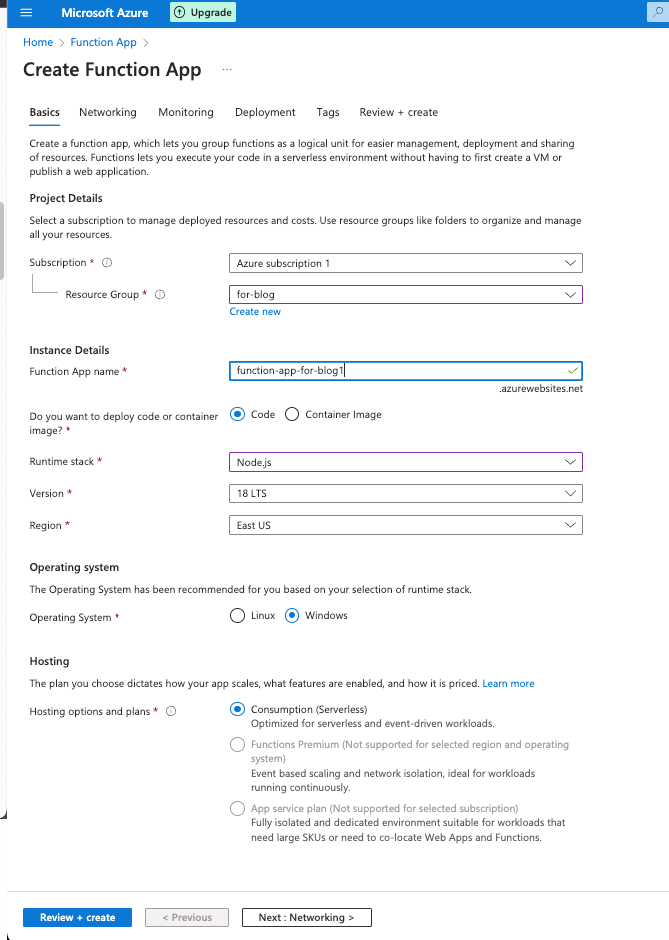The height and width of the screenshot is (940, 669).
Task: Switch to the Networking tab
Action: click(x=107, y=112)
